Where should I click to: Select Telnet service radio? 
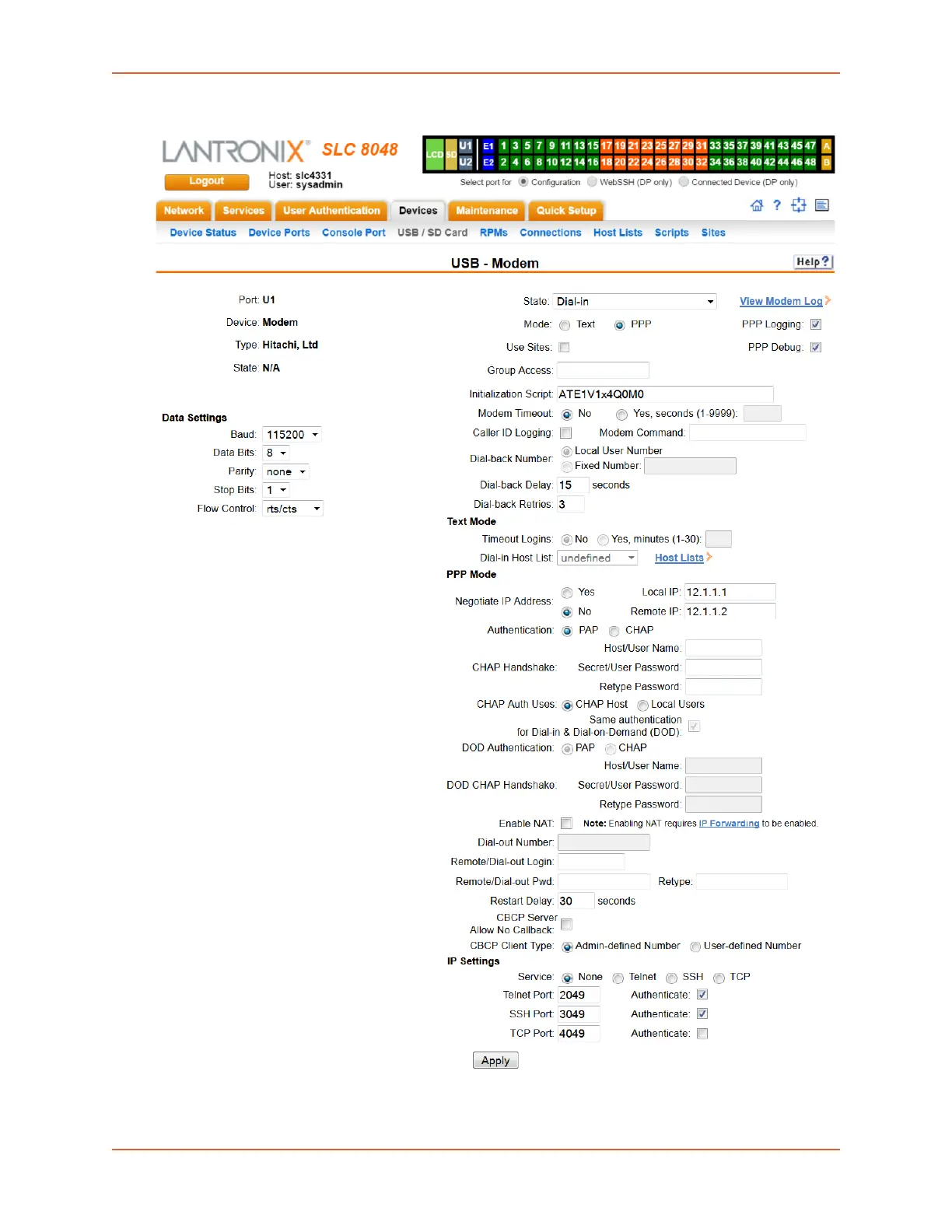click(618, 978)
